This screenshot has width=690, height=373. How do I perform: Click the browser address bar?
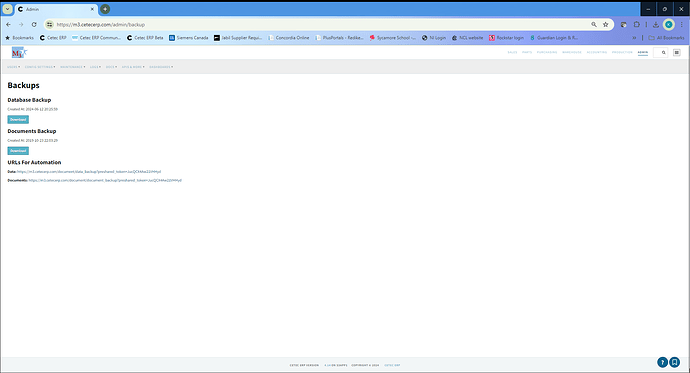(x=321, y=25)
